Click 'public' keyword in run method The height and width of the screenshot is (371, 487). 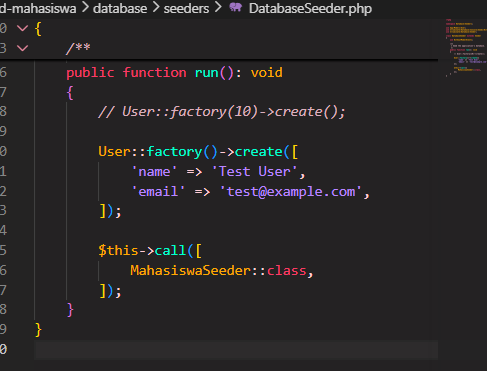(90, 73)
